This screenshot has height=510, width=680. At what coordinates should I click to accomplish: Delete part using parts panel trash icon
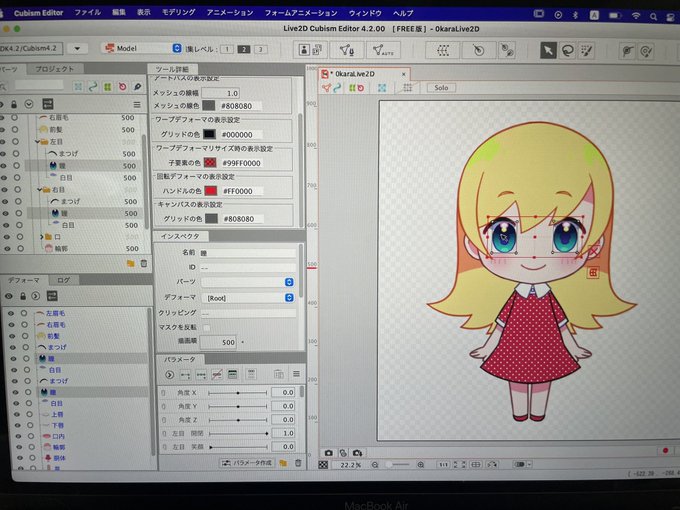point(144,263)
